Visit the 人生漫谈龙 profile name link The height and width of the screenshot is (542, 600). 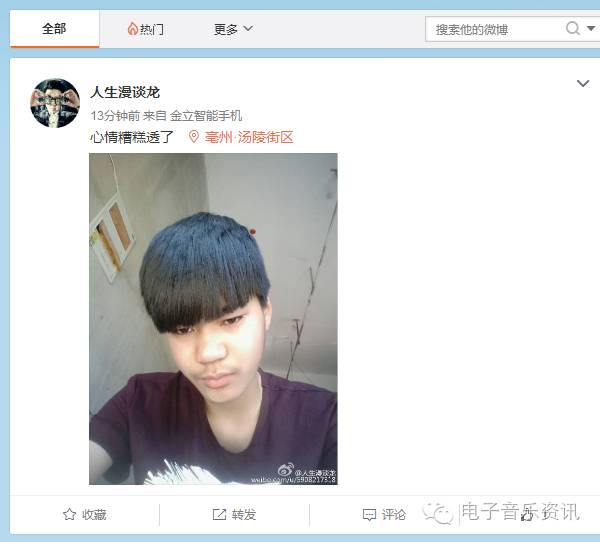(125, 92)
